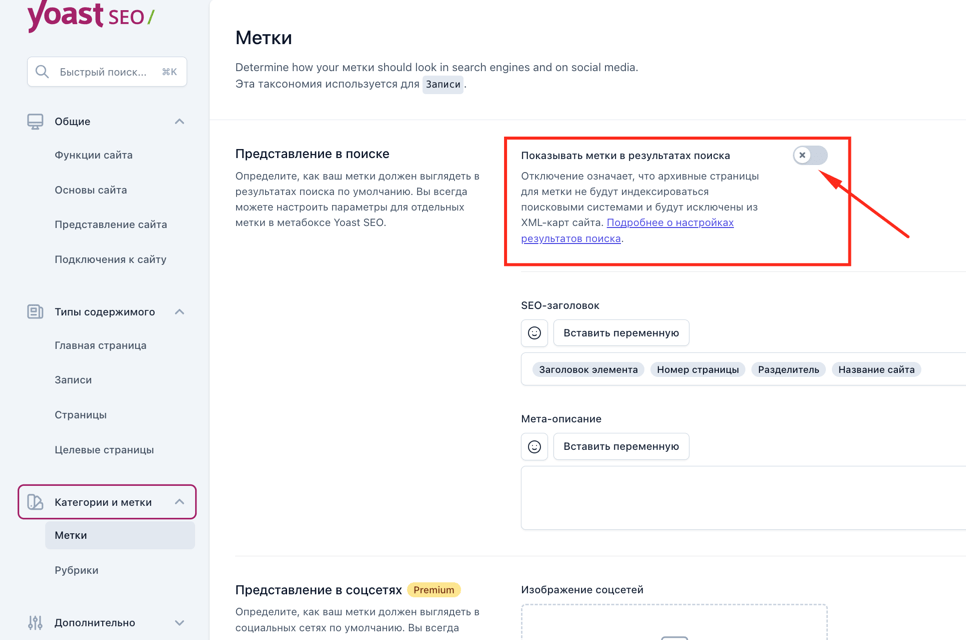This screenshot has height=640, width=966.
Task: Open Функции сайта settings
Action: pyautogui.click(x=94, y=155)
